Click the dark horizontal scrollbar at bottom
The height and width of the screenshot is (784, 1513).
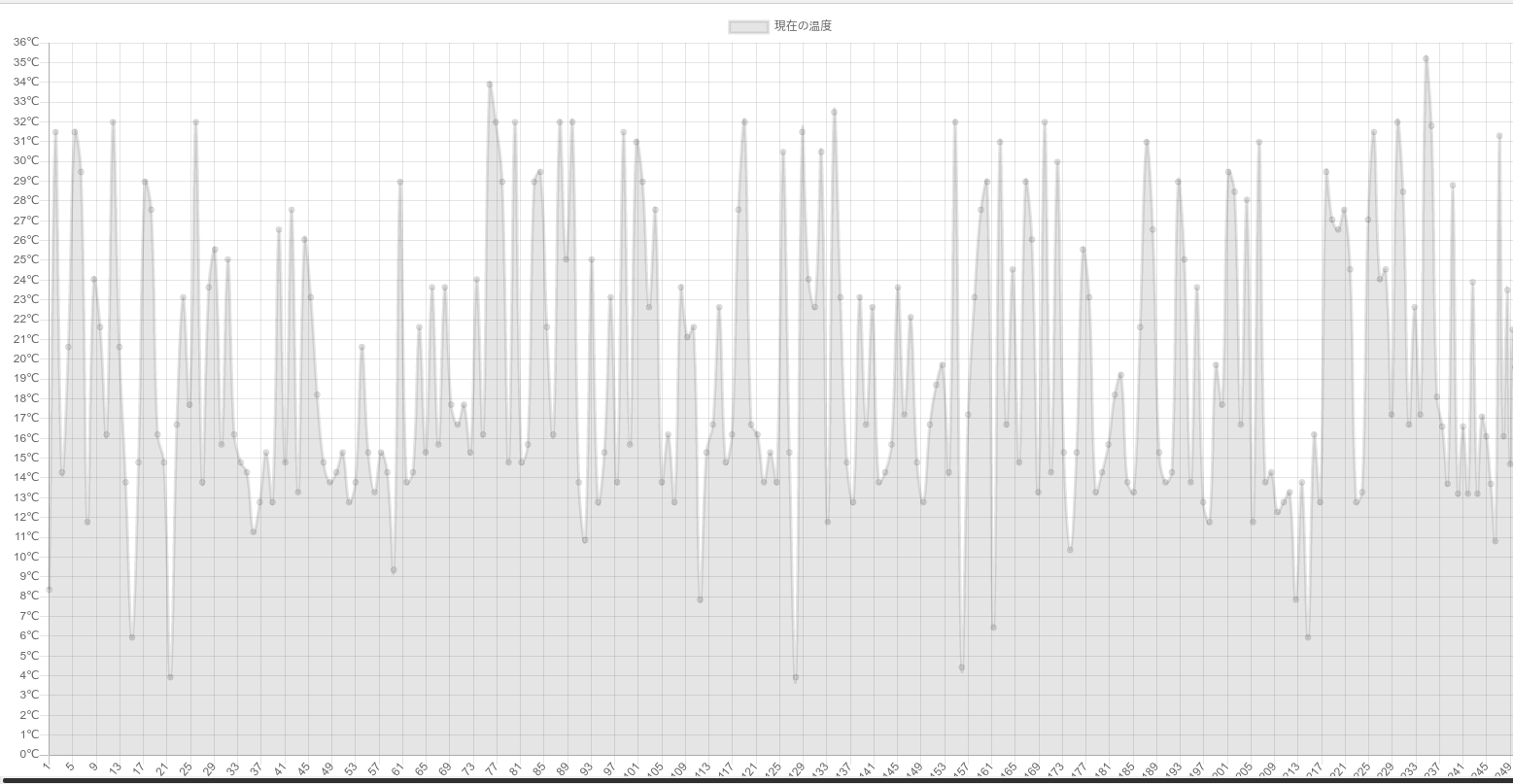pyautogui.click(x=756, y=780)
